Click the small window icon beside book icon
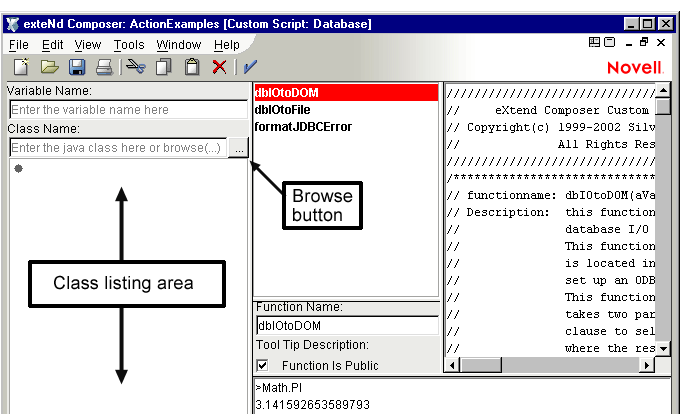 tap(610, 42)
